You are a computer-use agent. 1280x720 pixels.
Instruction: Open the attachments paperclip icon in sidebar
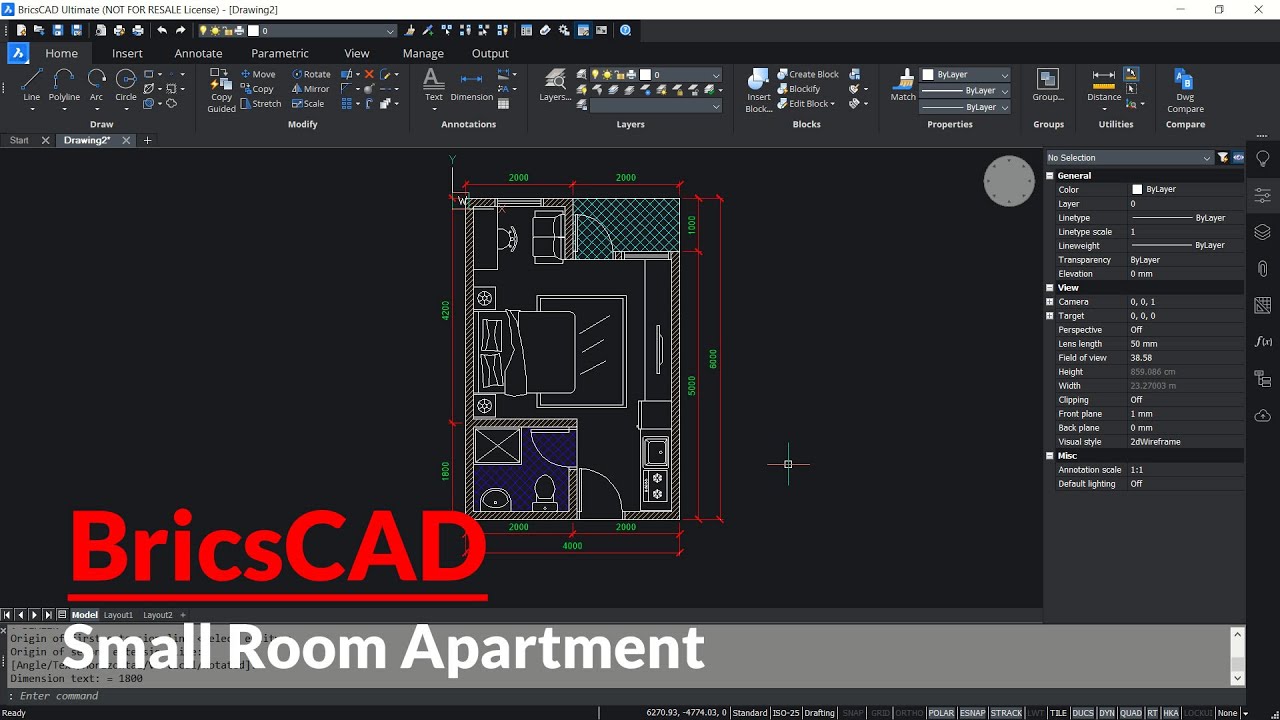pos(1263,268)
